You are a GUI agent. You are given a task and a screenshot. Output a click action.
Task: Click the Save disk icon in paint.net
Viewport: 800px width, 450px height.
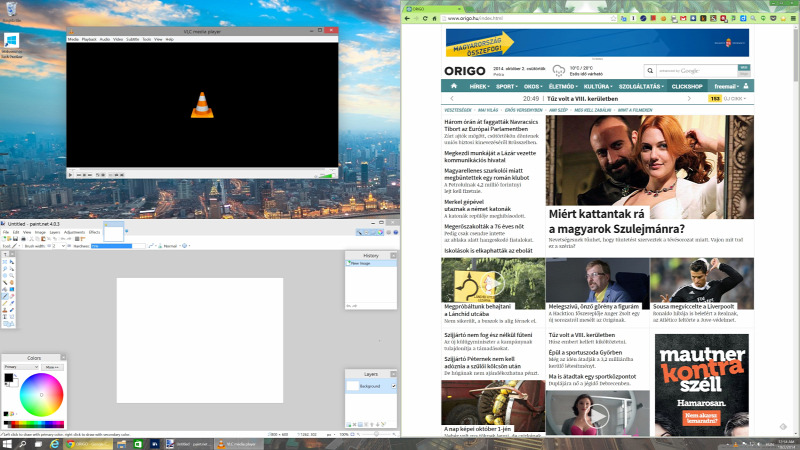pos(15,239)
